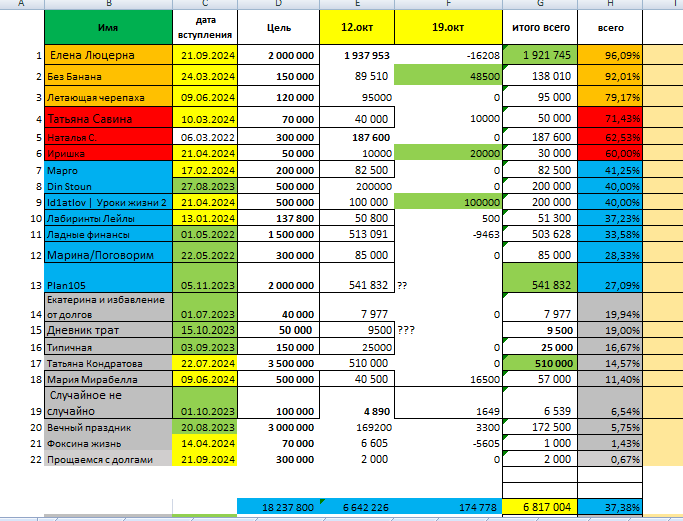Select the green total cell '510 000'

540,362
